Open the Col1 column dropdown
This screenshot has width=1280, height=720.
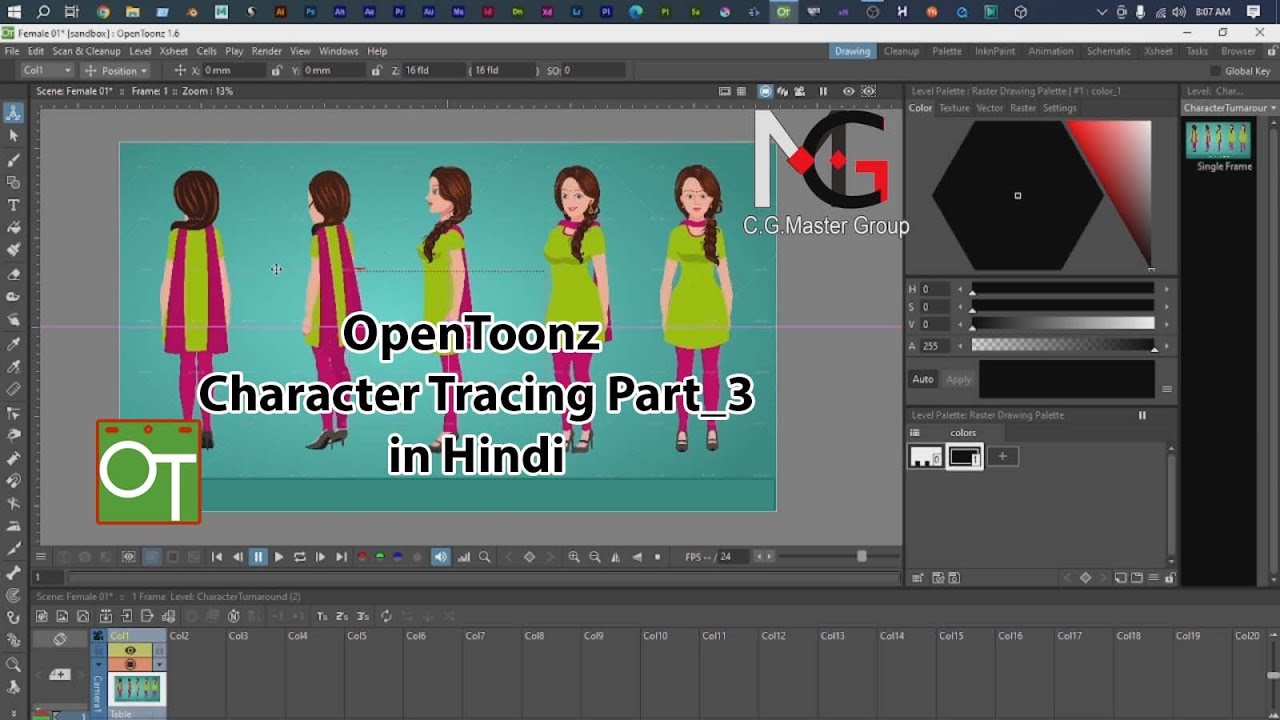click(x=47, y=71)
